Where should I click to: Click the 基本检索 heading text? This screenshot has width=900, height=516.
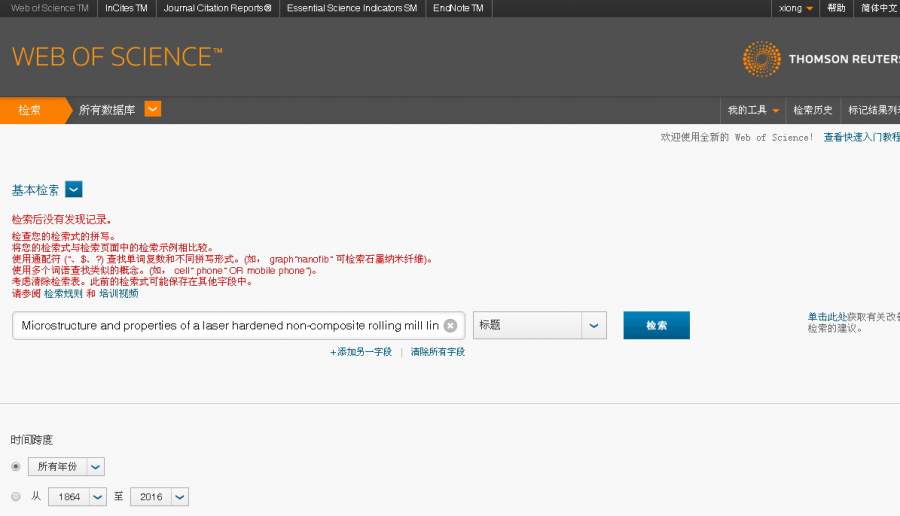36,190
